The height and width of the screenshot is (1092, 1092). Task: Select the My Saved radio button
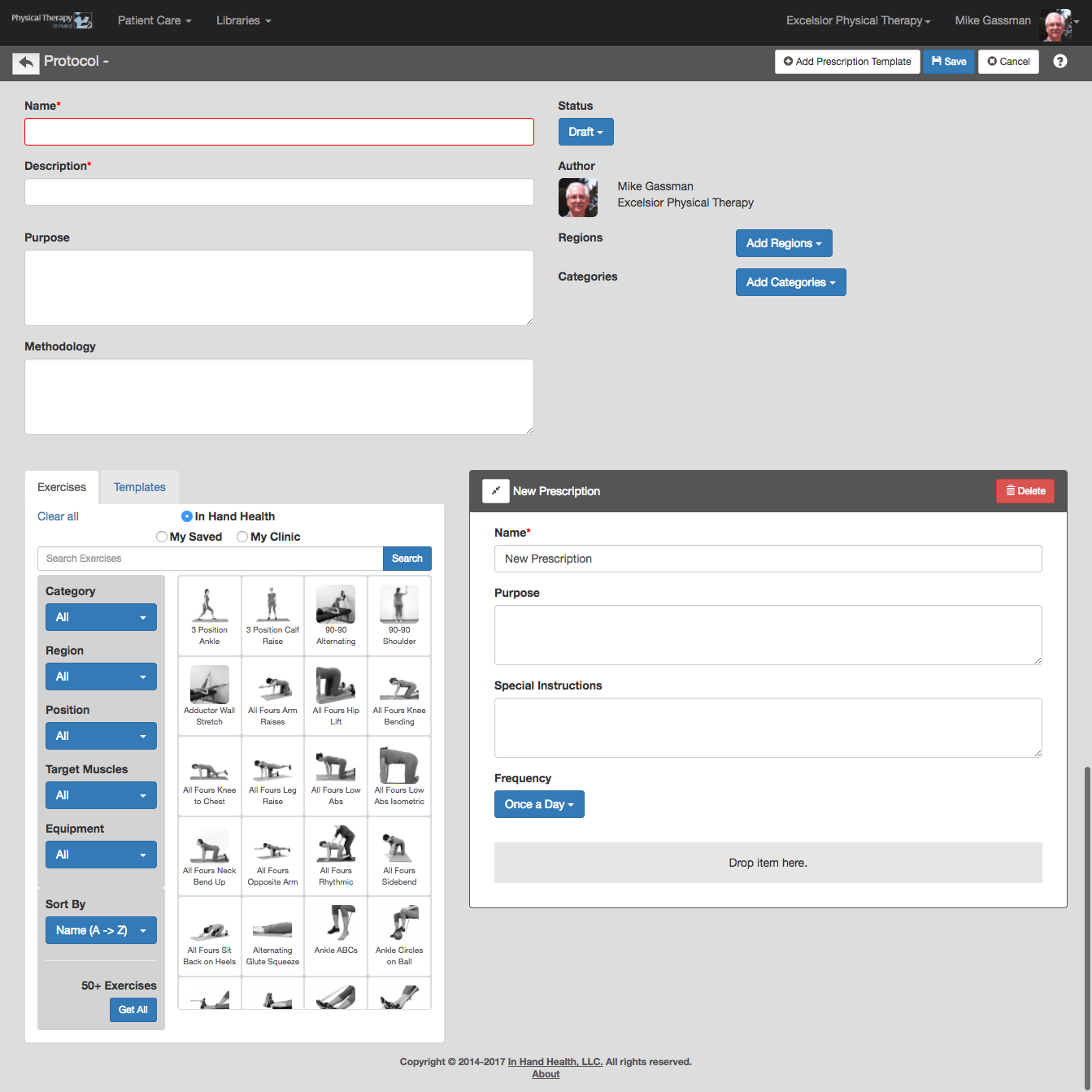click(x=162, y=537)
